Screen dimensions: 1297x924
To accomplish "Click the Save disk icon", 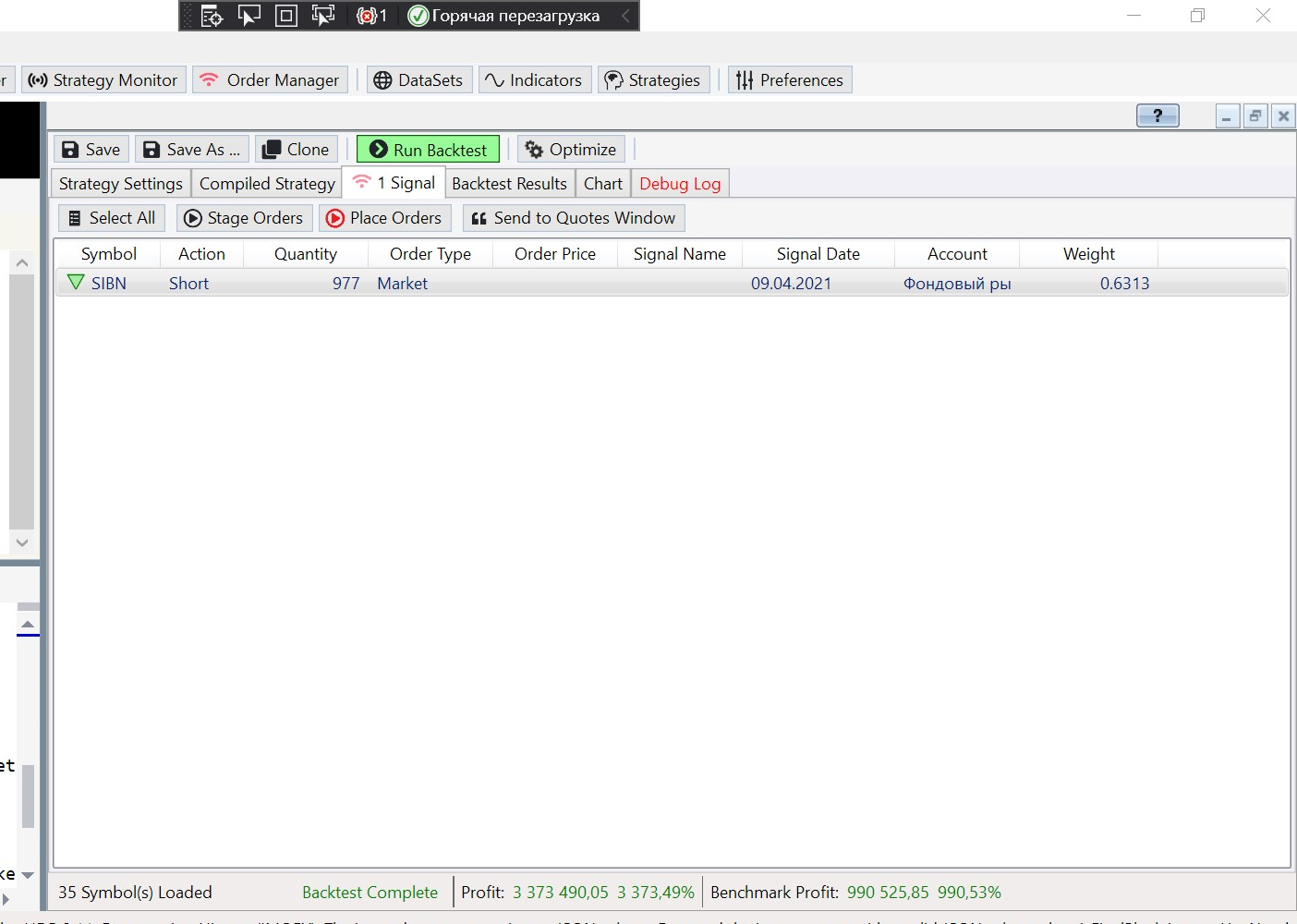I will coord(71,150).
